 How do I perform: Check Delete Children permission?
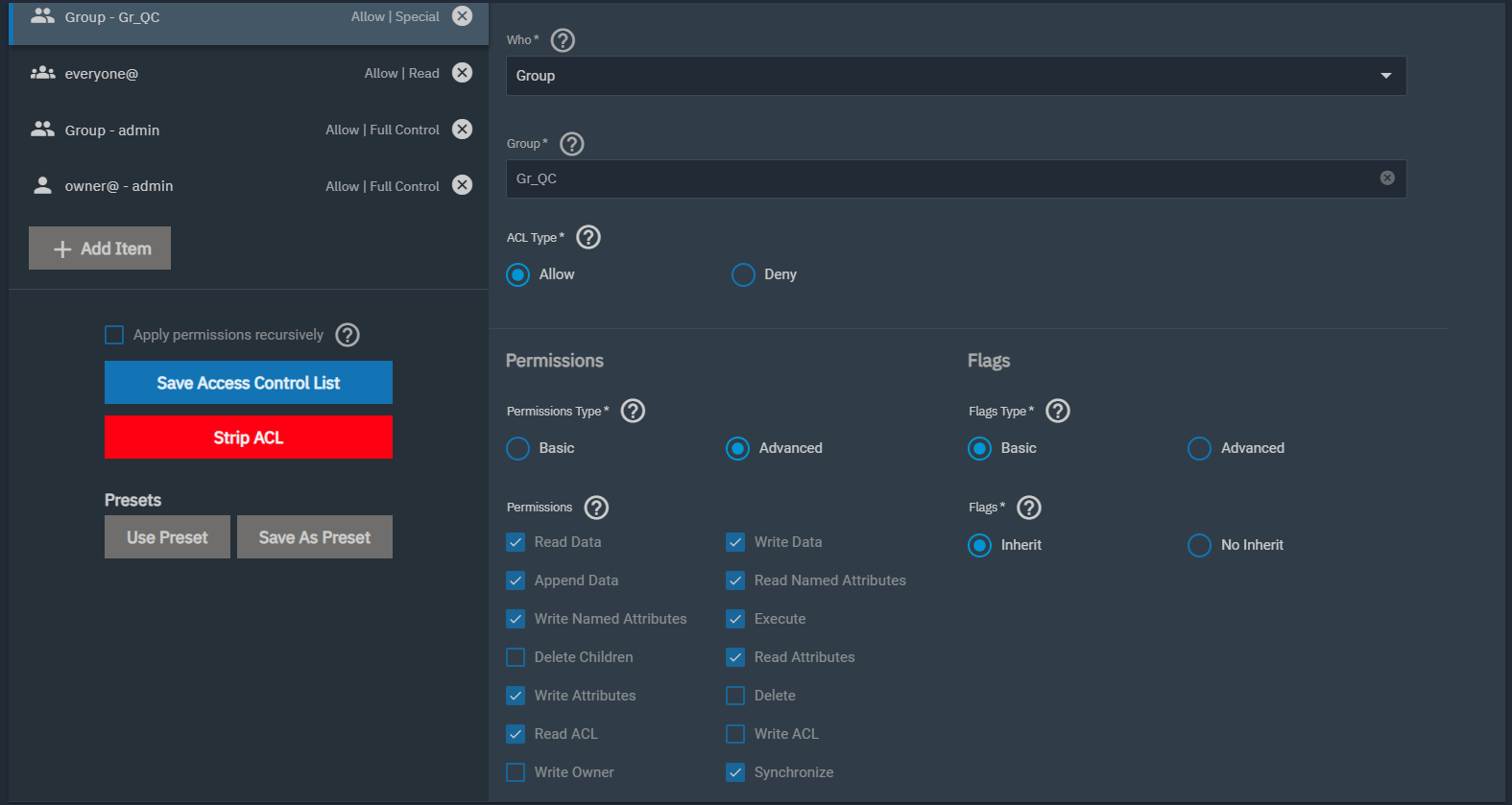click(x=516, y=657)
